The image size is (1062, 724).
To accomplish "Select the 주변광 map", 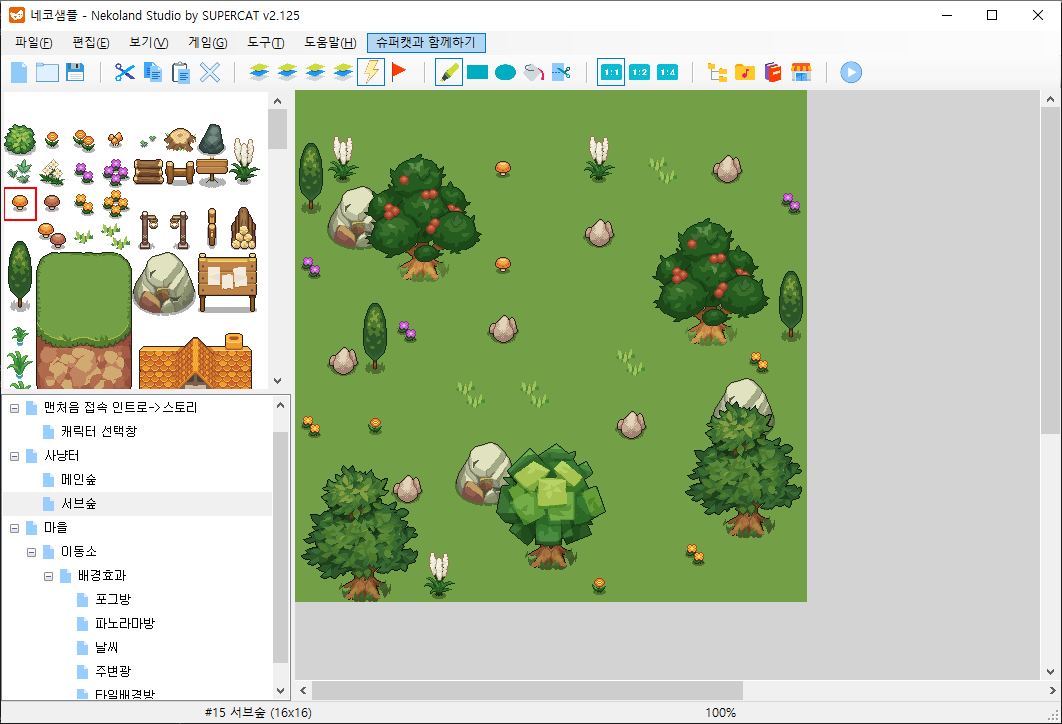I will coord(113,671).
